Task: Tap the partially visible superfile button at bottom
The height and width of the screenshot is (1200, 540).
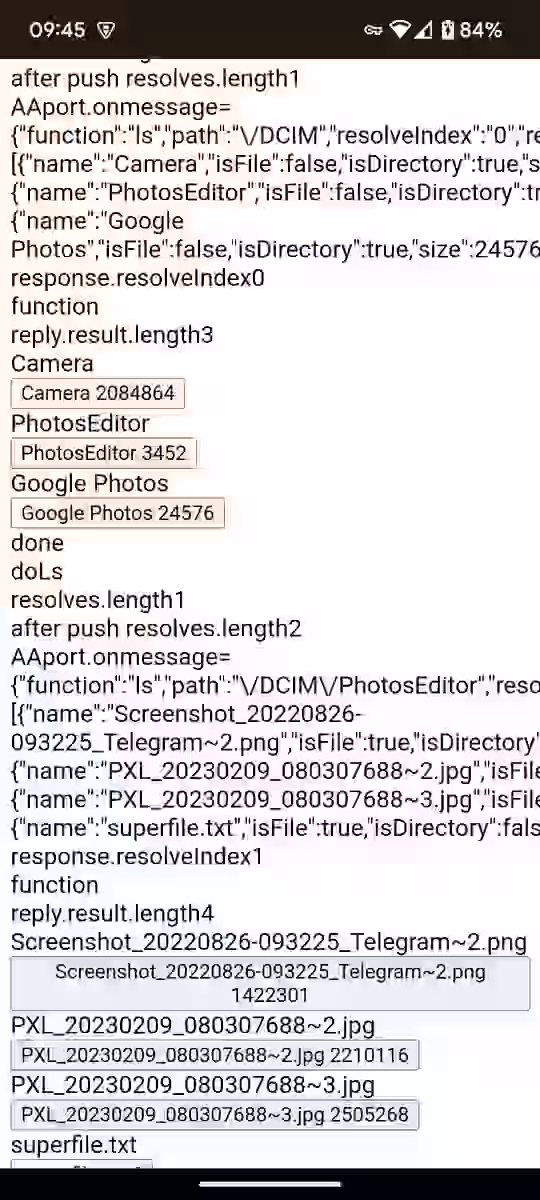Action: (x=82, y=1163)
